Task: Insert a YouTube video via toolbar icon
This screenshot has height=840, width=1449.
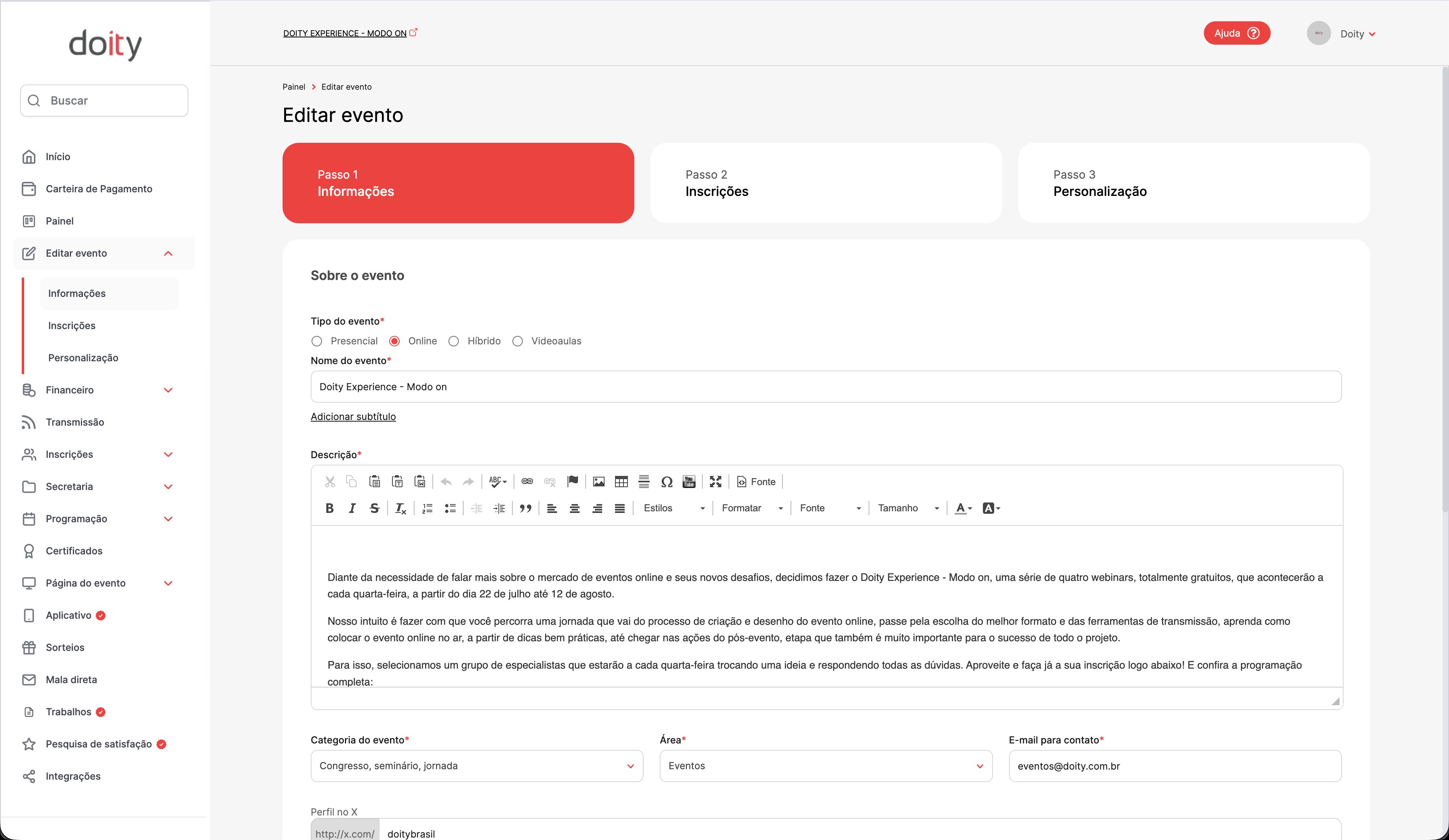Action: tap(689, 482)
